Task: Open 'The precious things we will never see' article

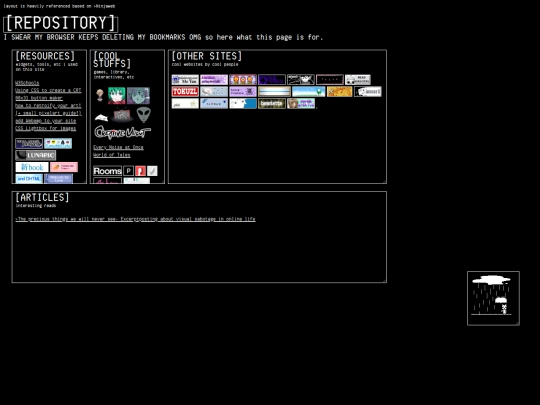Action: coord(135,219)
